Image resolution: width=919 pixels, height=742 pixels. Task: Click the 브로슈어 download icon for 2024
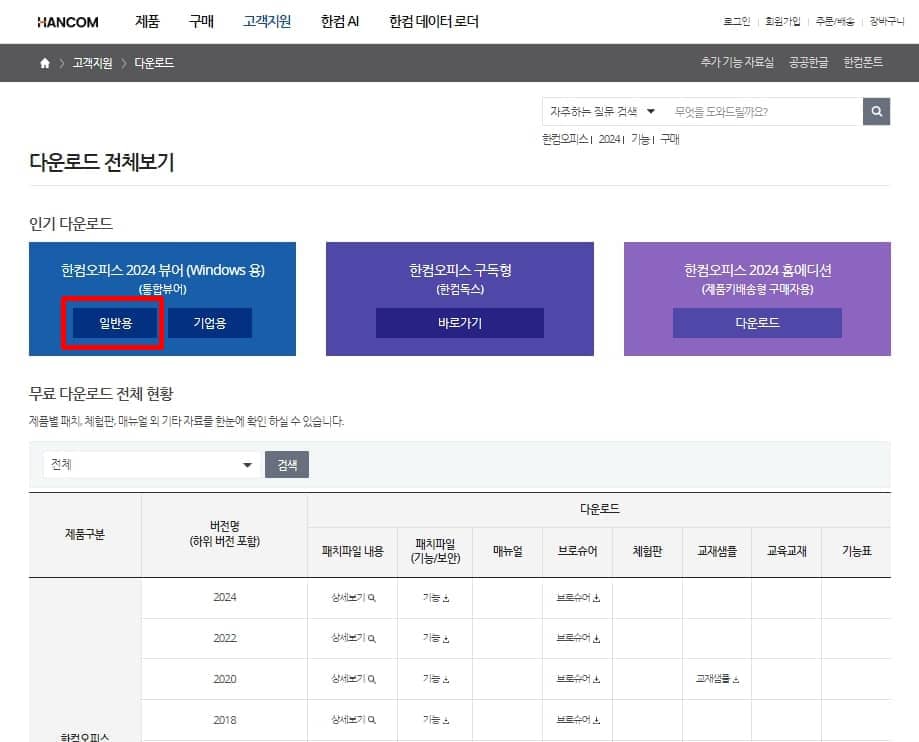[x=577, y=598]
